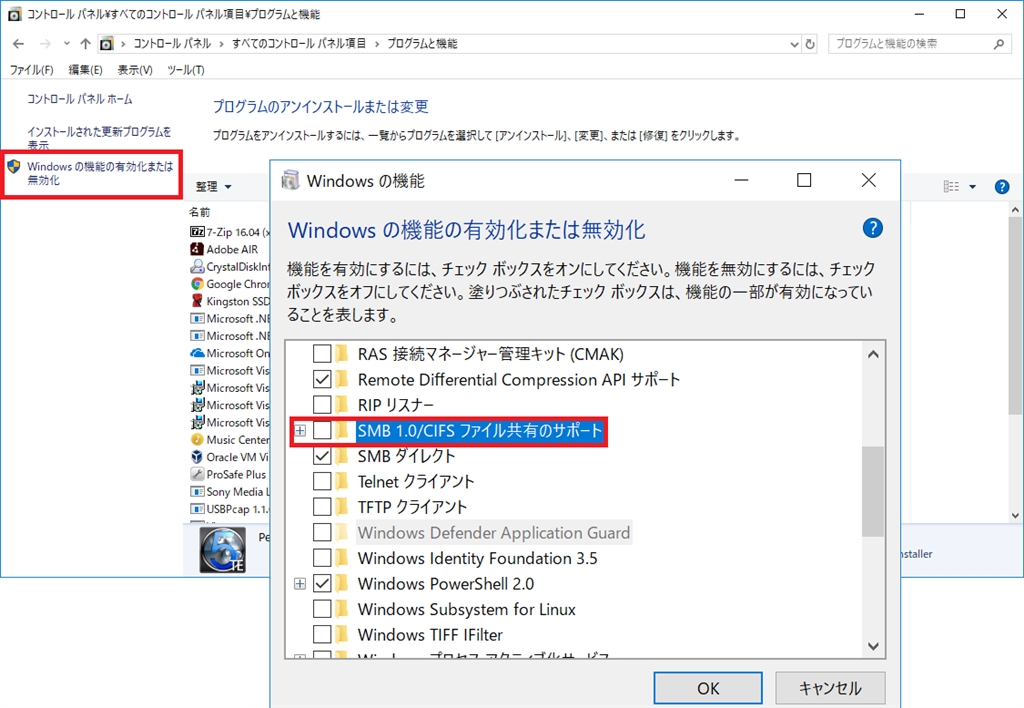1024x708 pixels.
Task: Expand the SMB 1.0/CIFS tree node
Action: [x=300, y=430]
